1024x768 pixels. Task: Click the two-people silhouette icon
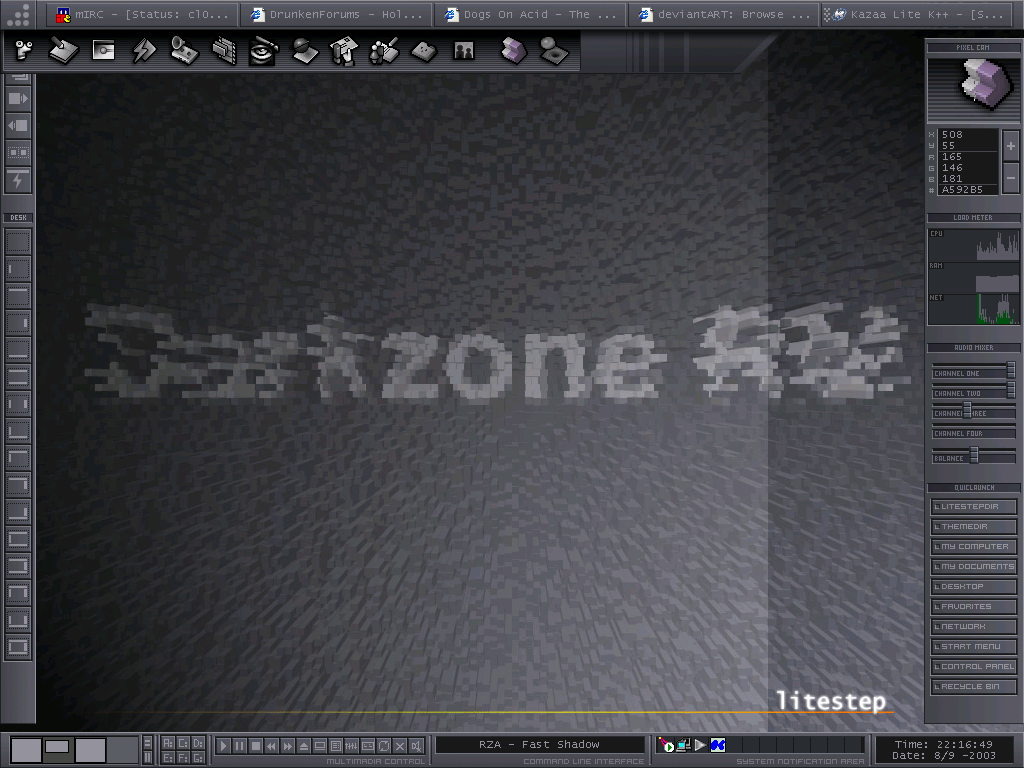[x=463, y=51]
